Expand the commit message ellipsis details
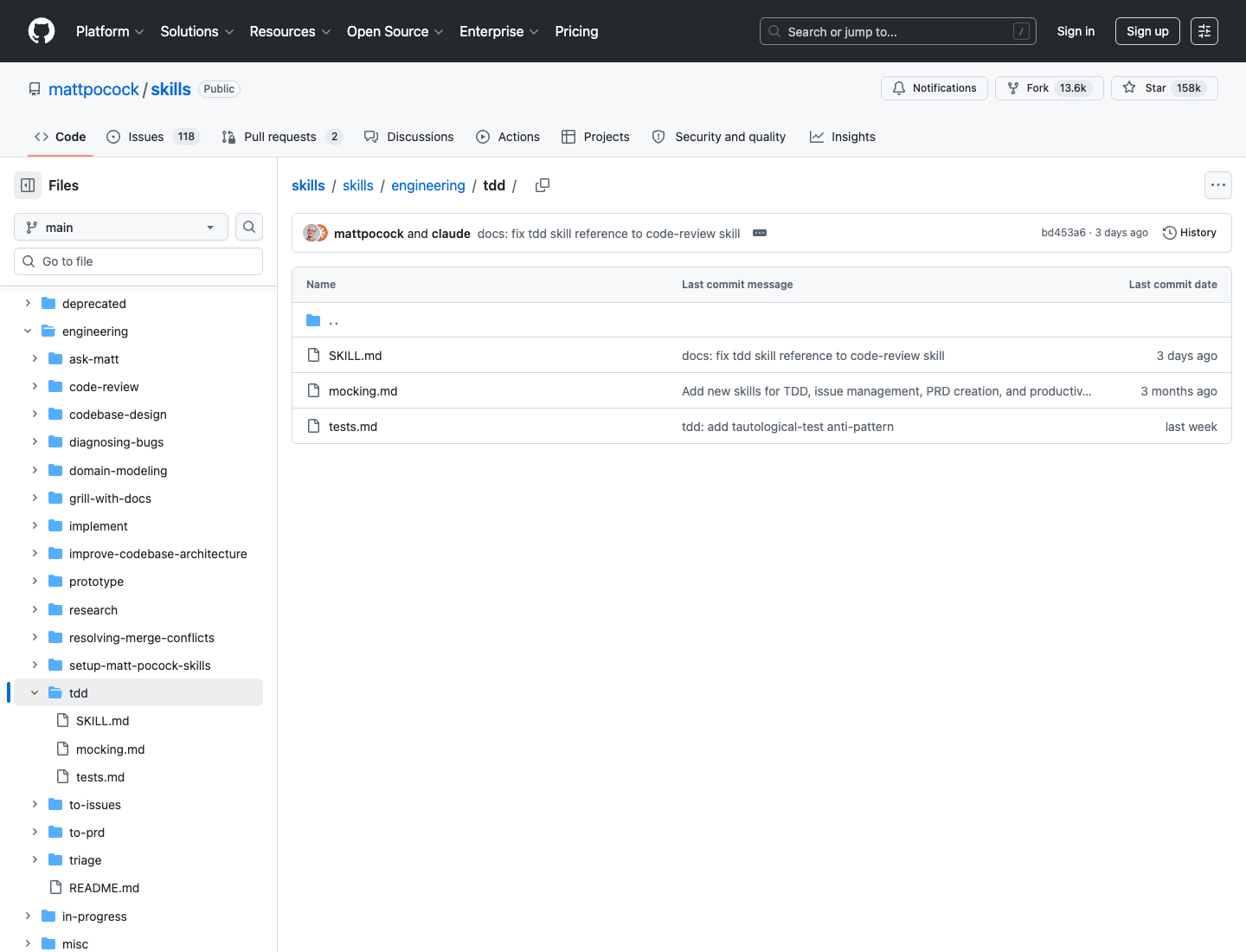 click(x=760, y=233)
